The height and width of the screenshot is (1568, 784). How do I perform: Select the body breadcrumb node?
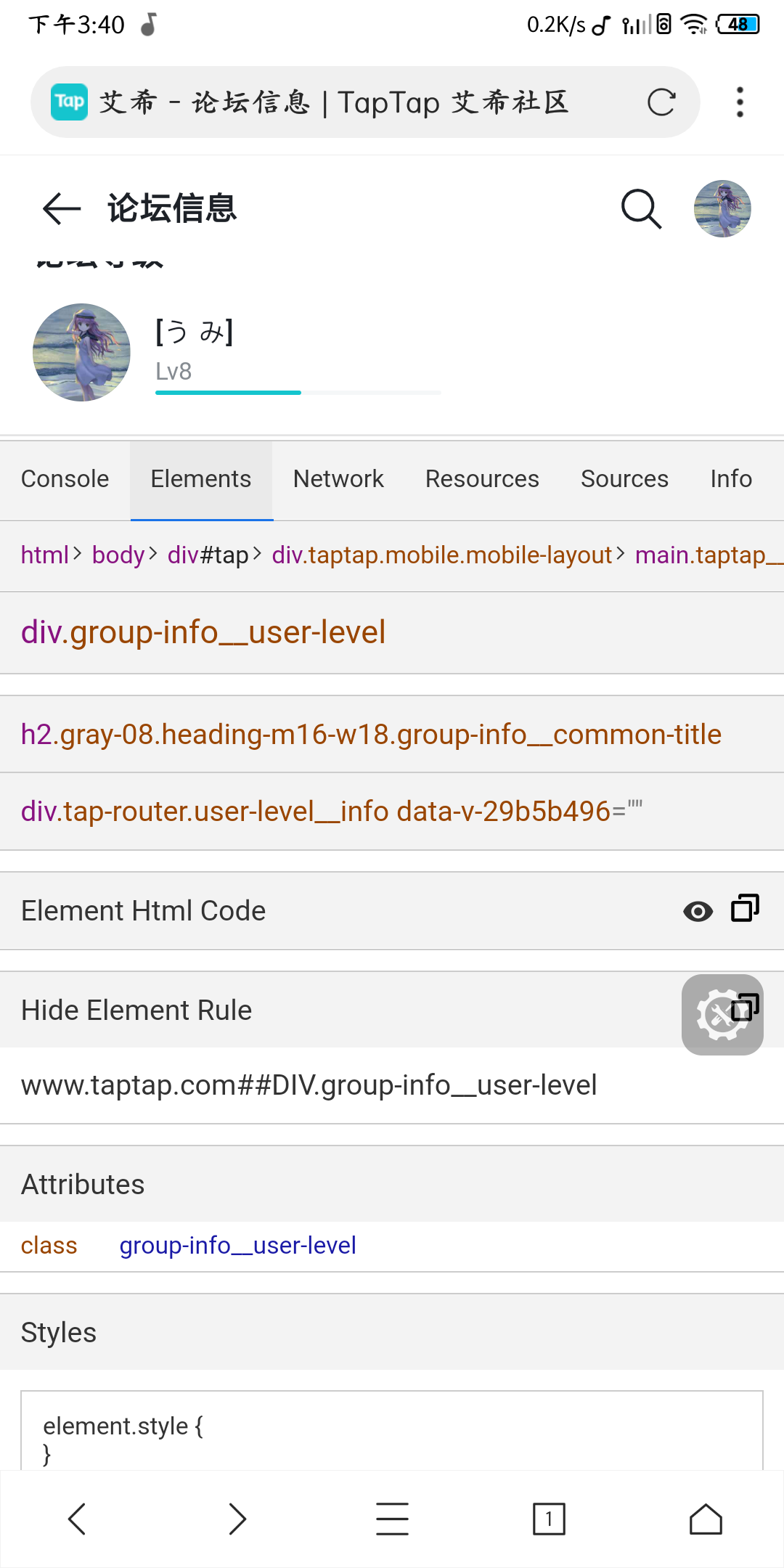[118, 555]
